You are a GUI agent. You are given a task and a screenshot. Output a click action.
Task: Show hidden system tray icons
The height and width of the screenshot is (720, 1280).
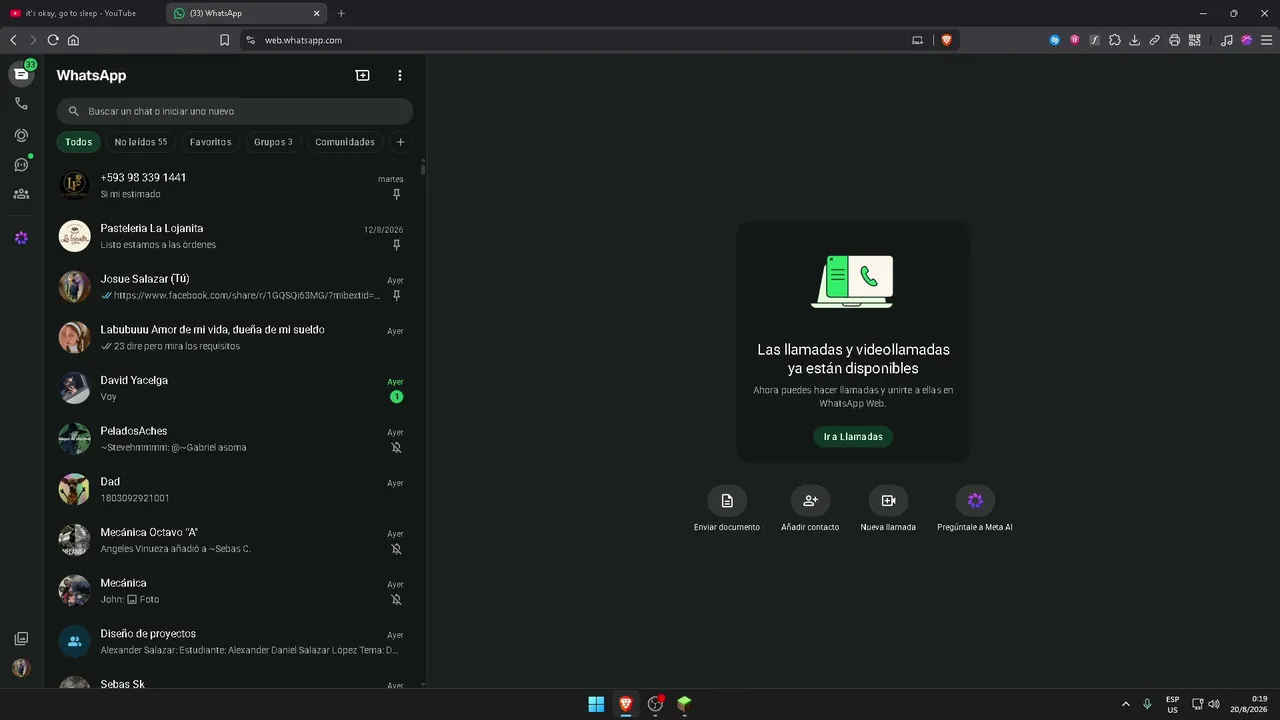(x=1126, y=704)
